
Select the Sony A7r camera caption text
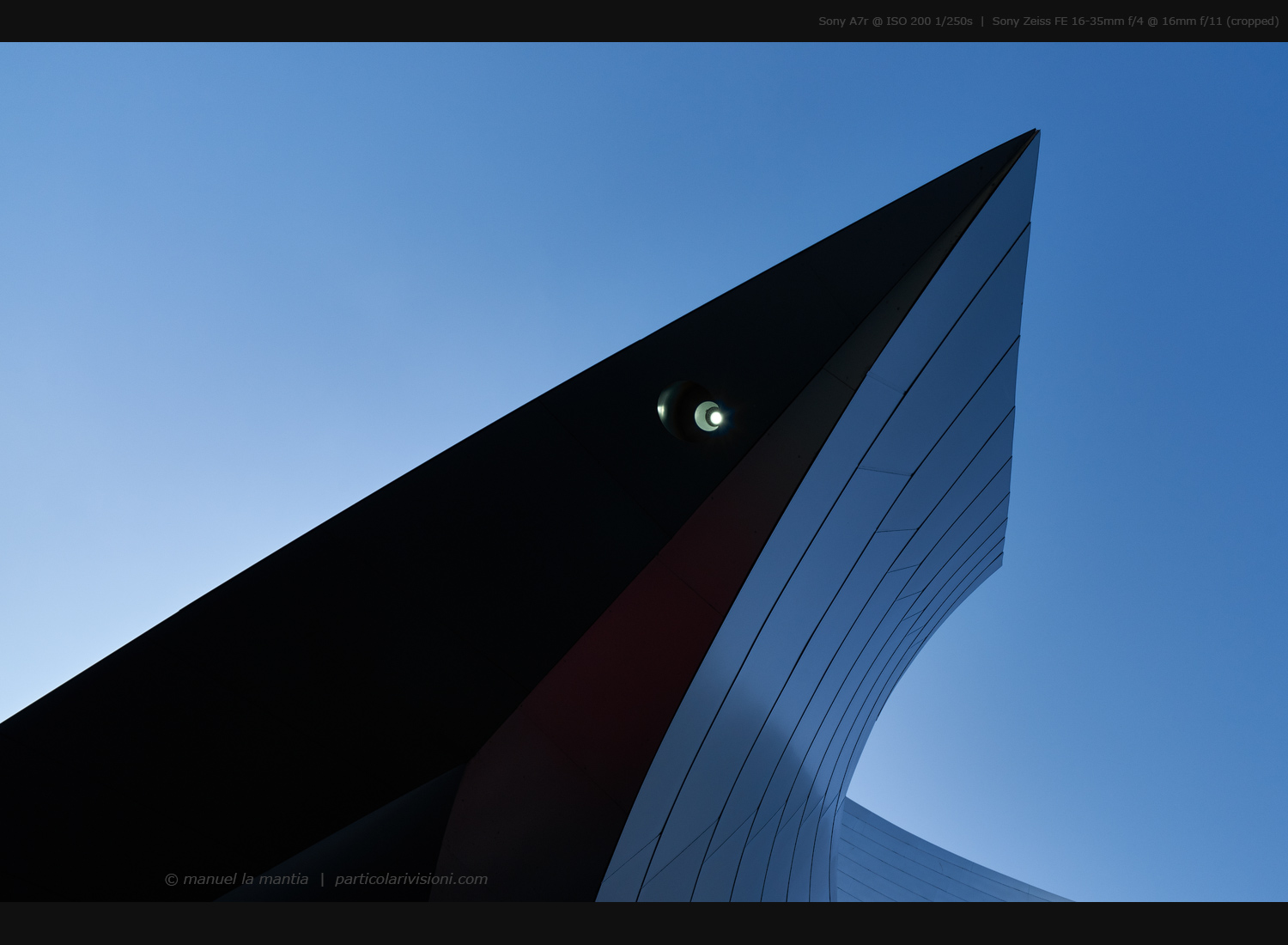coord(843,21)
